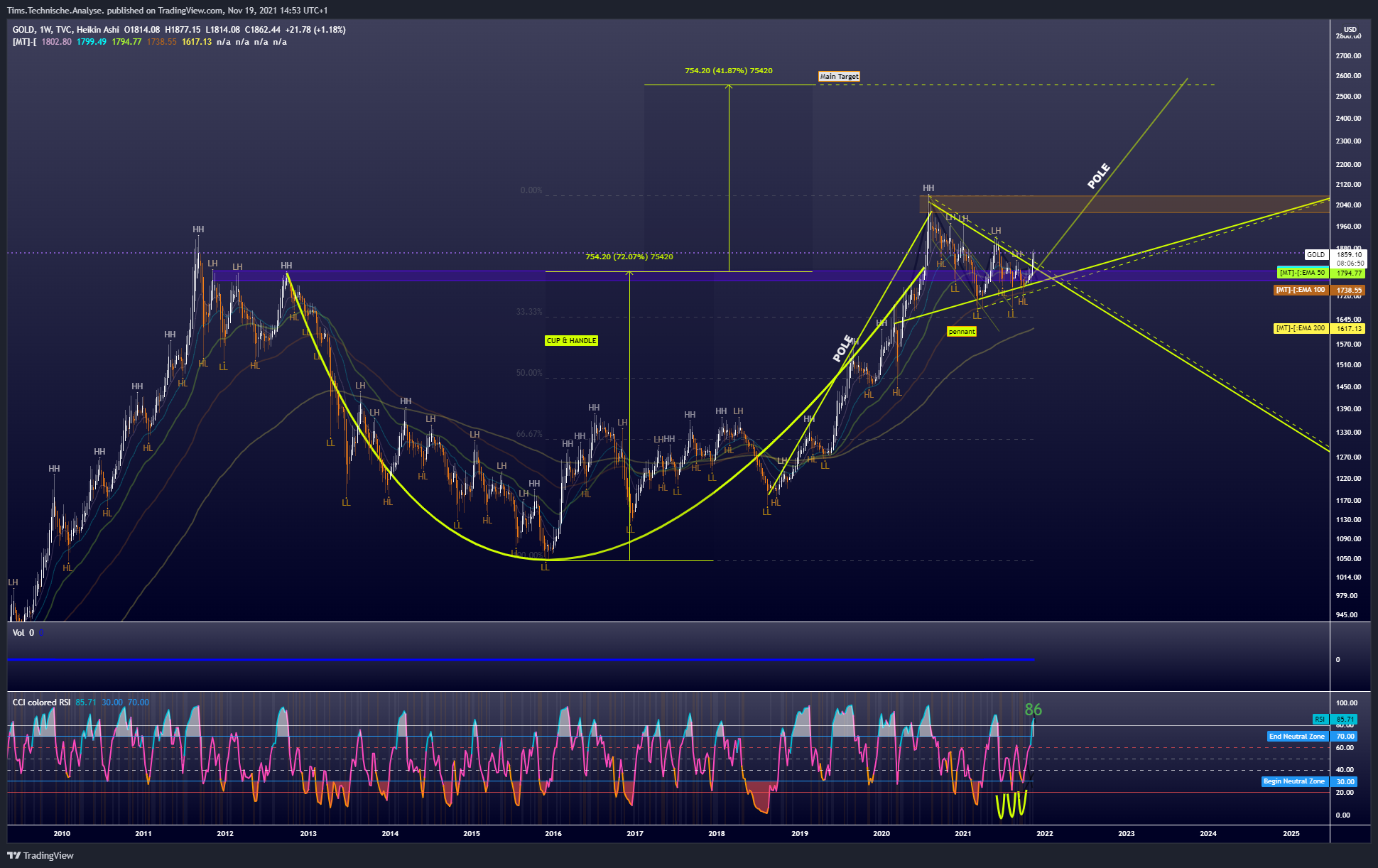The image size is (1378, 868).
Task: Click the 33.33% Fibonacci level label
Action: coord(529,312)
